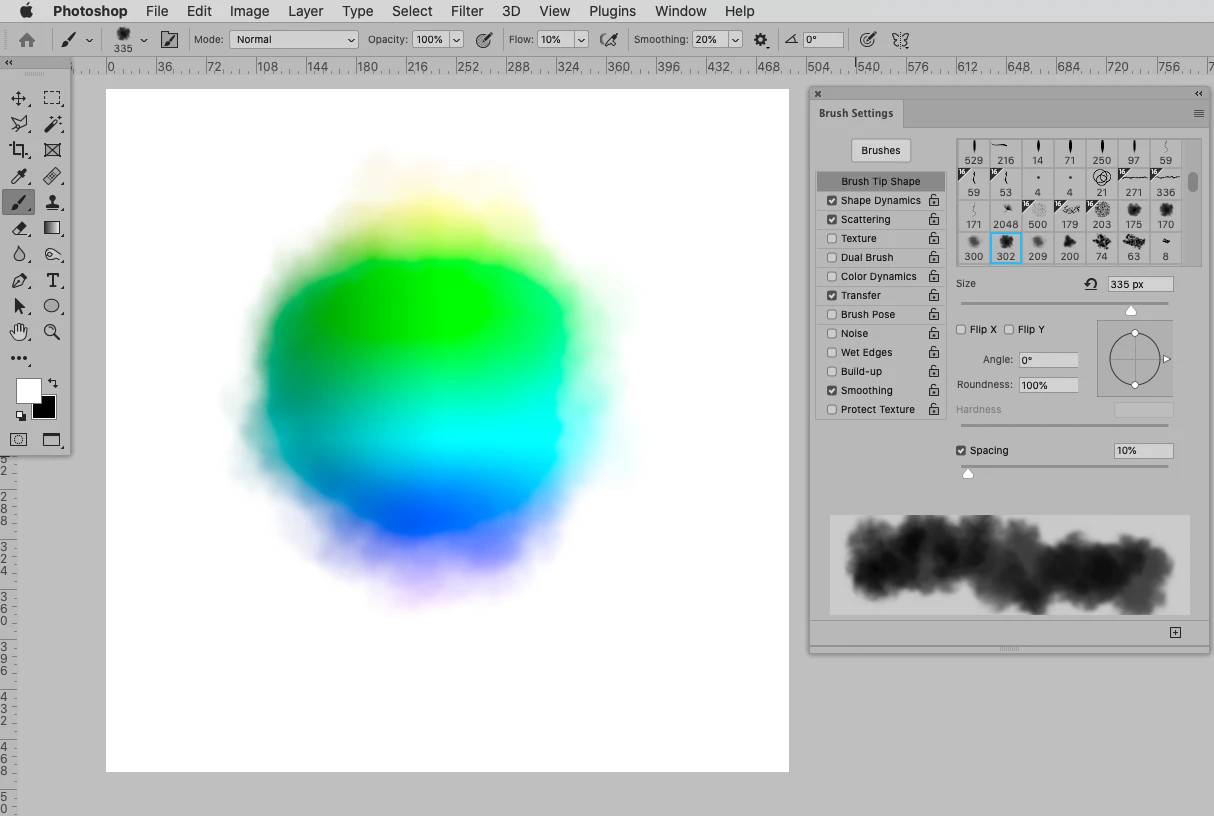Enable the Texture checkbox
This screenshot has height=816, width=1214.
pos(832,239)
